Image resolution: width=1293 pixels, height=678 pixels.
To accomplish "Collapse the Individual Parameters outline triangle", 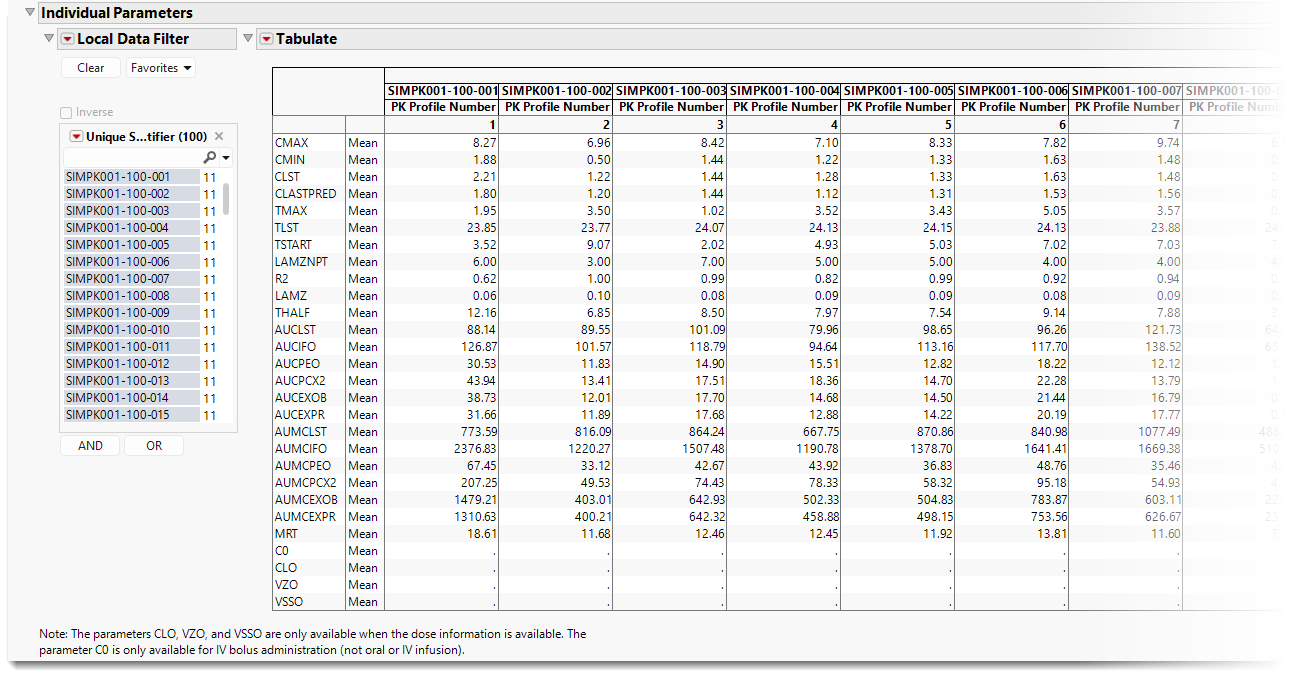I will point(29,13).
